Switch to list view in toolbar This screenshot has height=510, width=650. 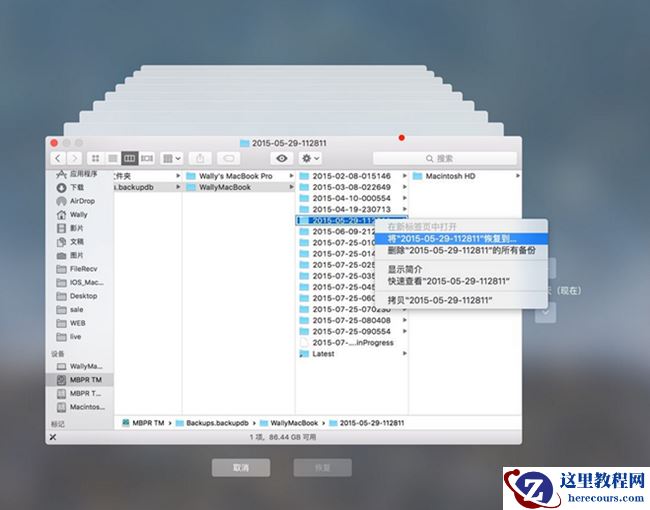[x=112, y=158]
